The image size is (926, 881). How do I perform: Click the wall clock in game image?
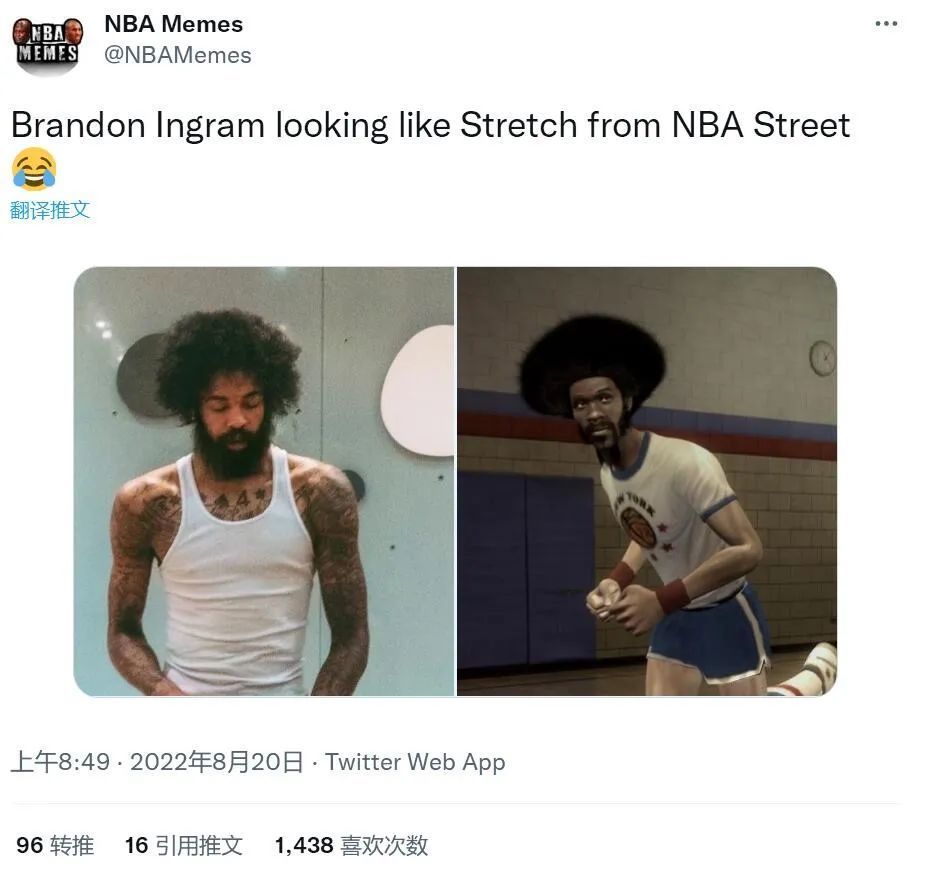823,358
